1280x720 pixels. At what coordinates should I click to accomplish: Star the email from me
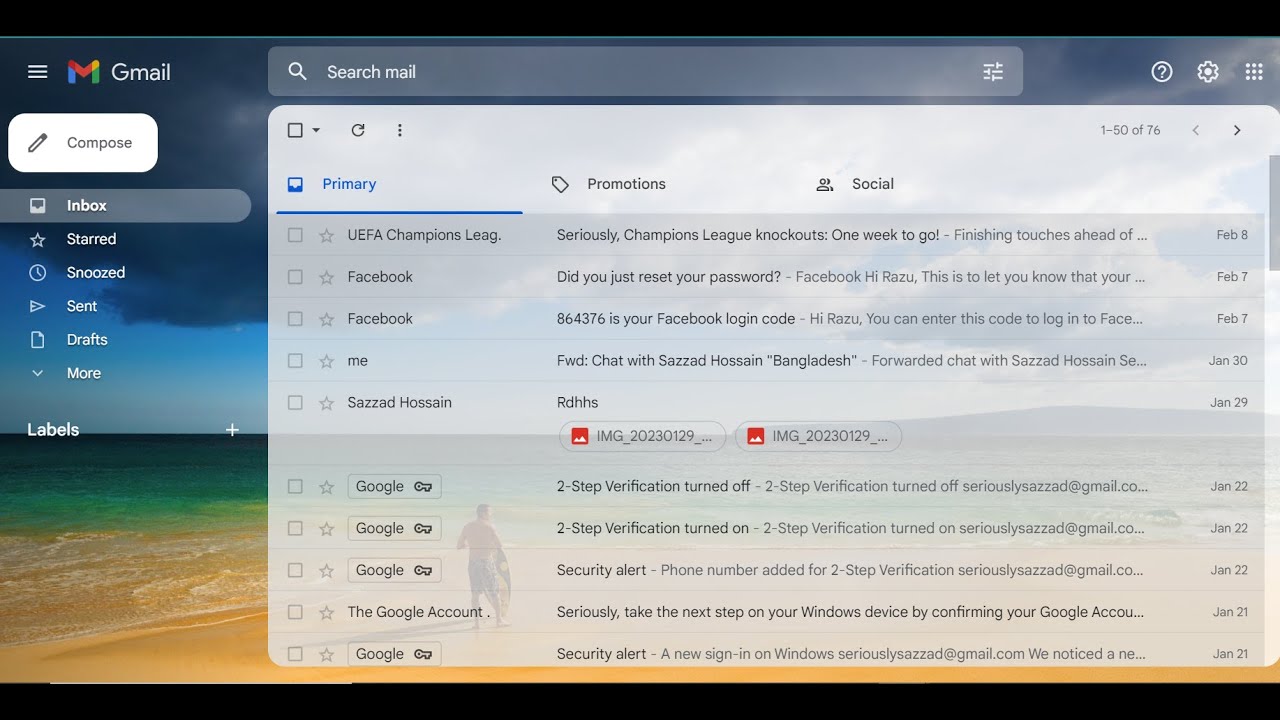click(x=326, y=361)
